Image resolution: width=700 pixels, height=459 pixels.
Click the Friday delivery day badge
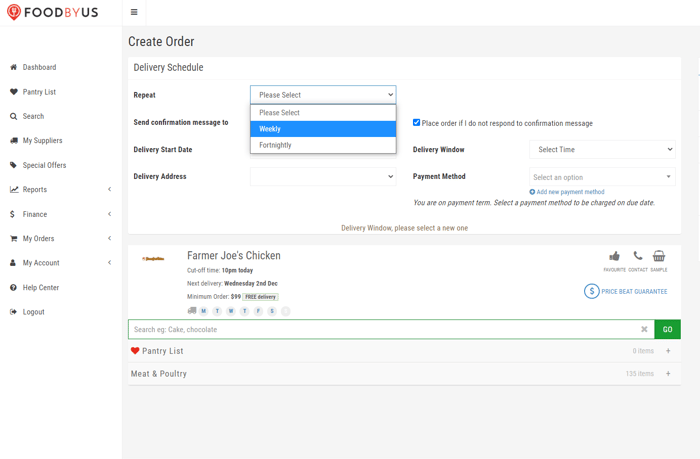point(258,311)
